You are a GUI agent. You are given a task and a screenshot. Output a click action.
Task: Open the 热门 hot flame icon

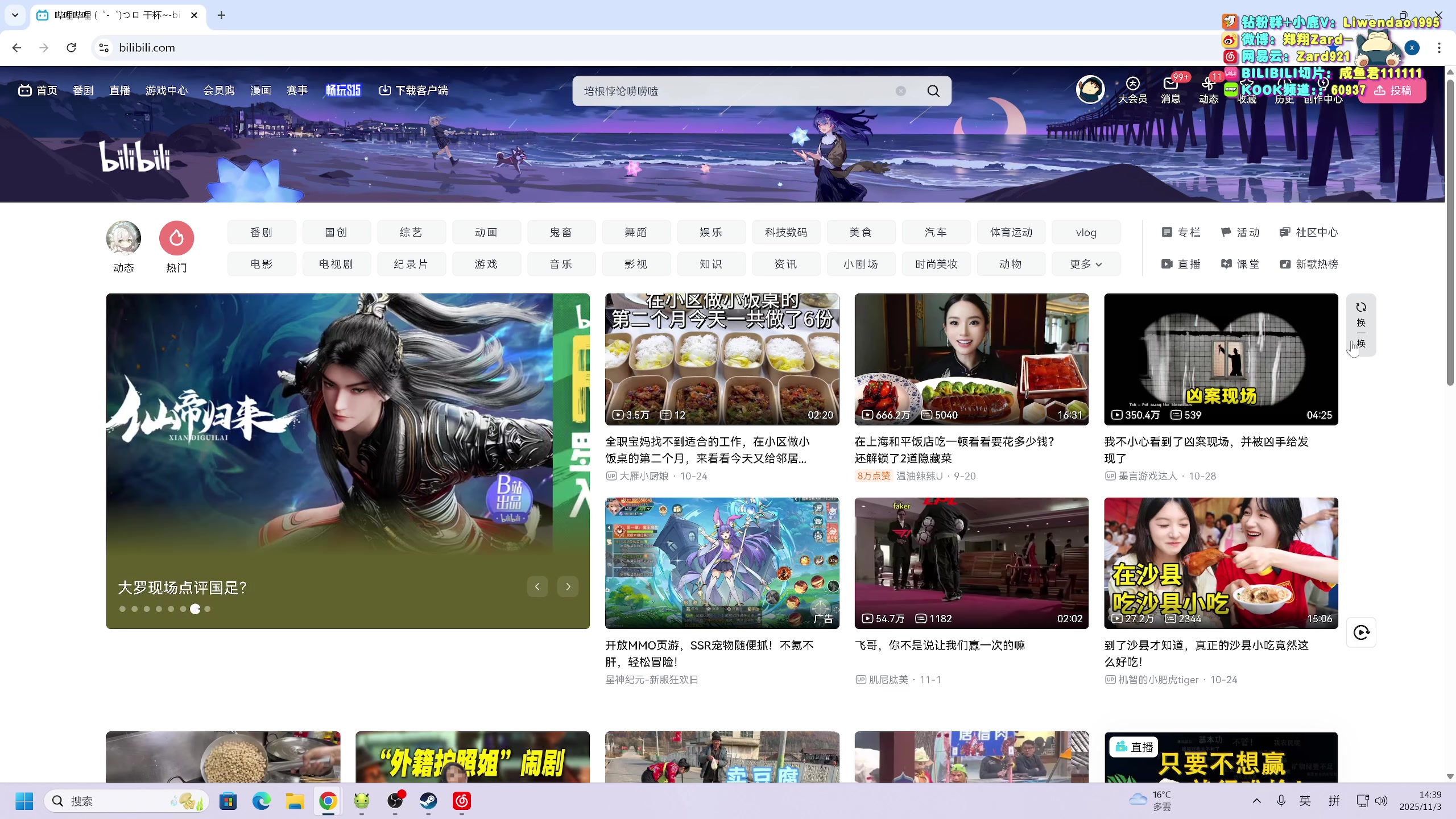pyautogui.click(x=176, y=238)
